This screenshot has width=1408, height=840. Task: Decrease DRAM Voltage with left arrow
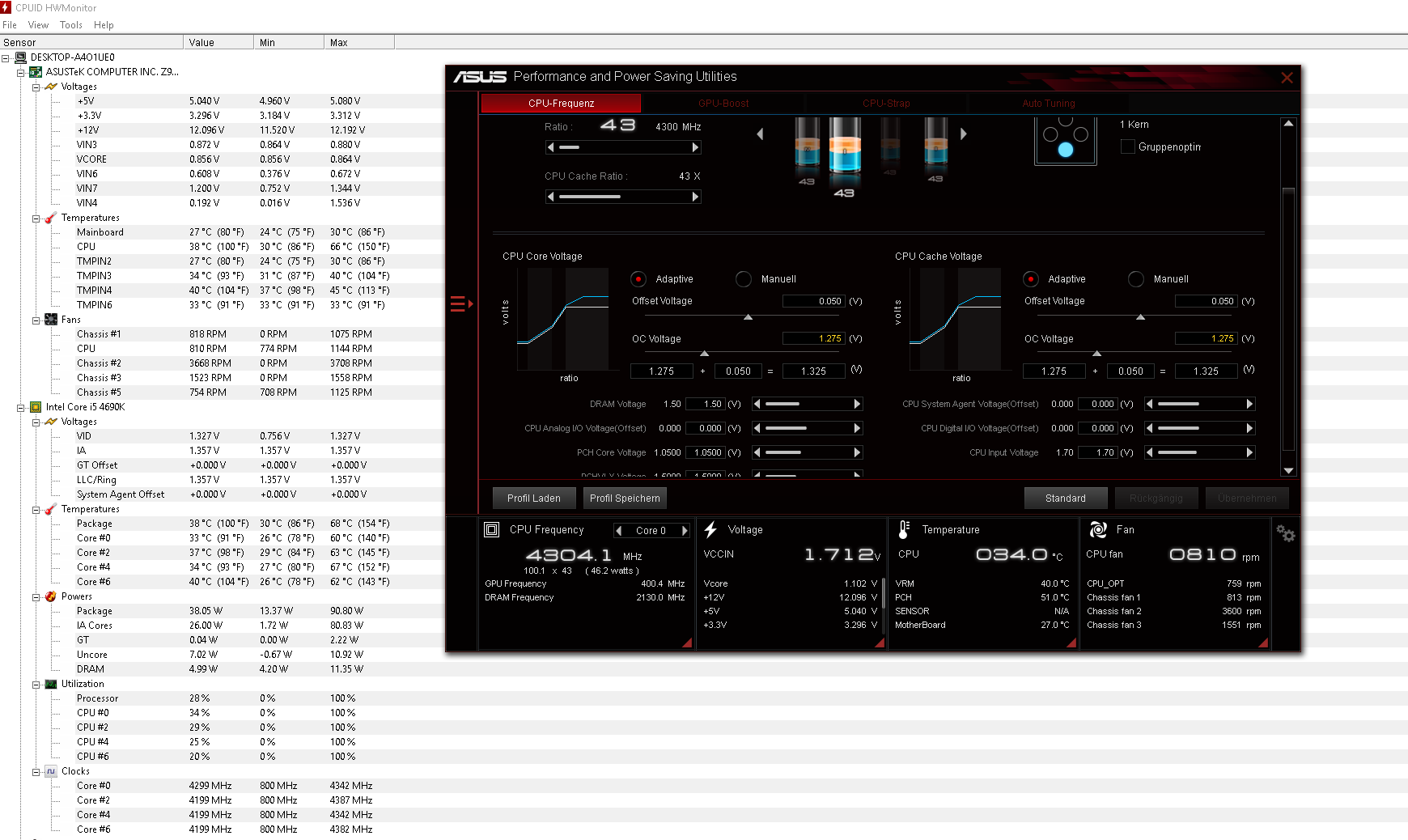coord(757,404)
